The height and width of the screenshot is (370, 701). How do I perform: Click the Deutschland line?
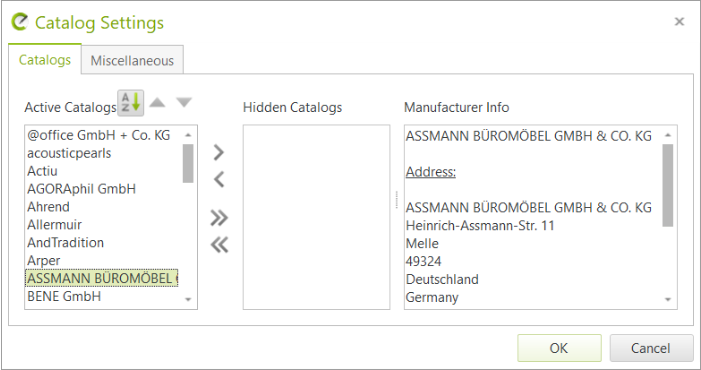(443, 279)
